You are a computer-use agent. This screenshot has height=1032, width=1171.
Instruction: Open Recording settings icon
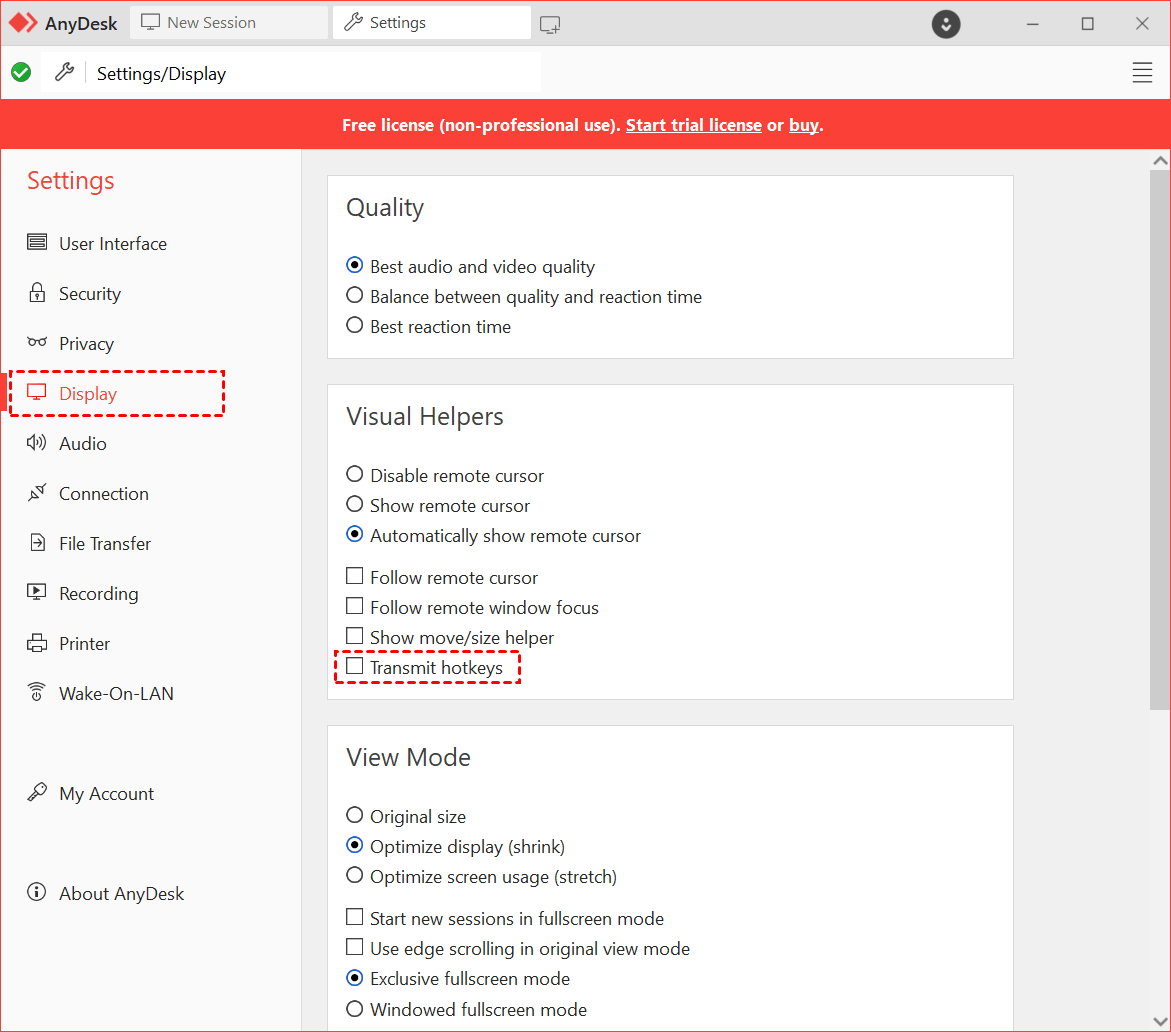tap(37, 593)
